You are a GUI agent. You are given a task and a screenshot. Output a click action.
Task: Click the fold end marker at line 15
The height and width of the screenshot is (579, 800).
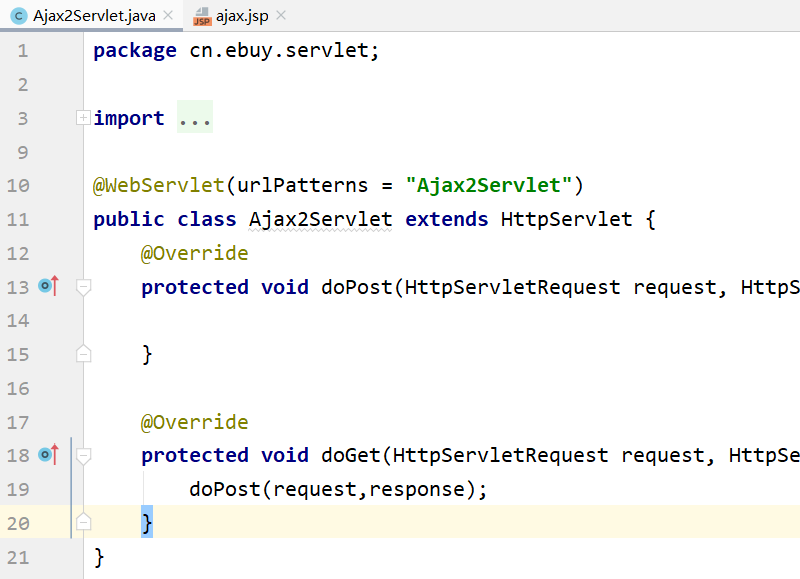click(83, 354)
